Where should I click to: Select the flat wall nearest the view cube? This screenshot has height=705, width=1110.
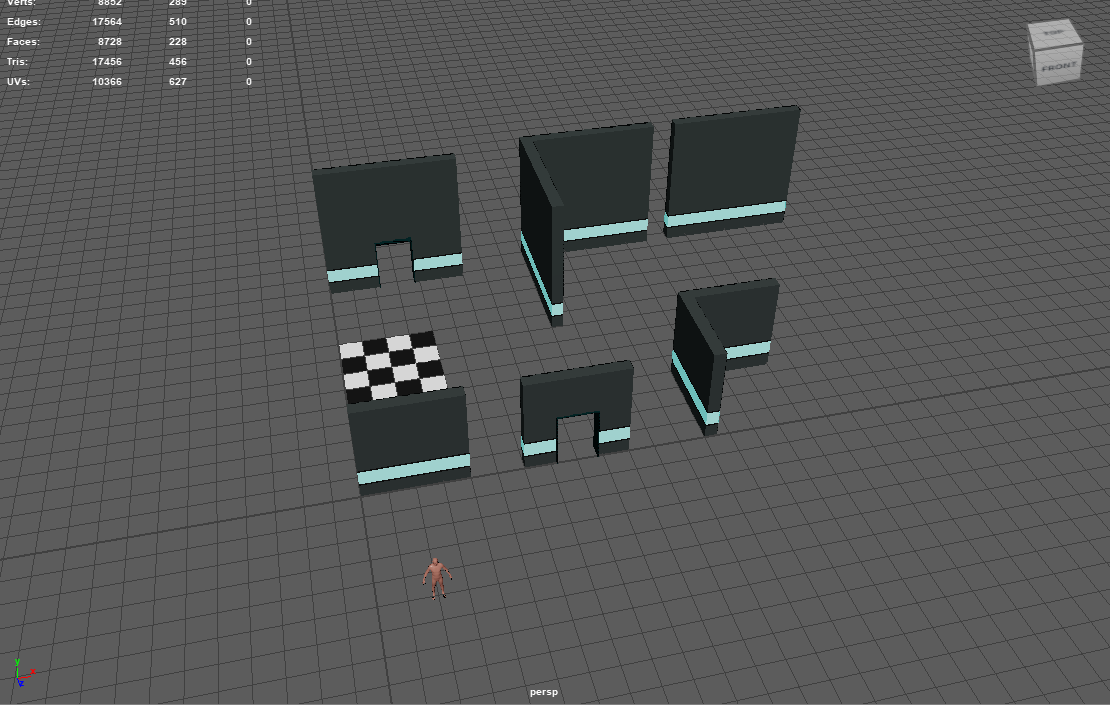point(731,171)
